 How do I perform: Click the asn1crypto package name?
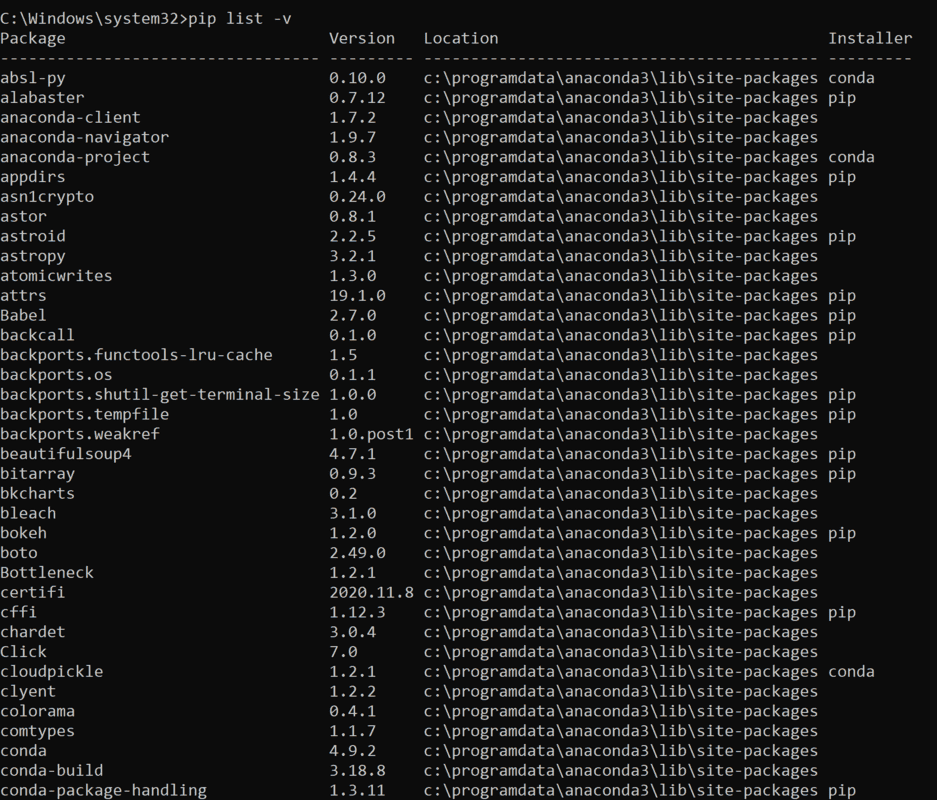click(x=47, y=197)
